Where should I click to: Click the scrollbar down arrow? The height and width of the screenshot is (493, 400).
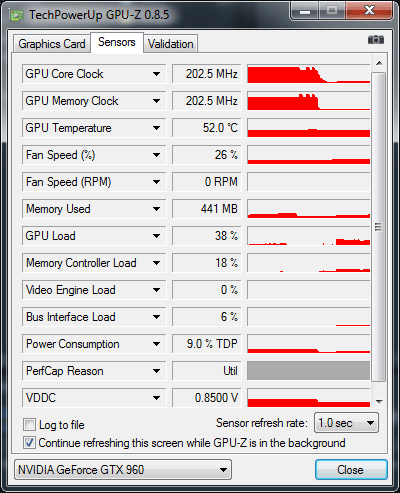coord(379,401)
